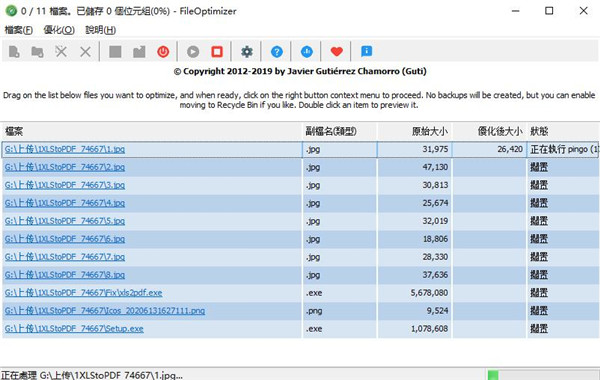The width and height of the screenshot is (600, 380).
Task: Click original size value 32,019
Action: pyautogui.click(x=435, y=221)
